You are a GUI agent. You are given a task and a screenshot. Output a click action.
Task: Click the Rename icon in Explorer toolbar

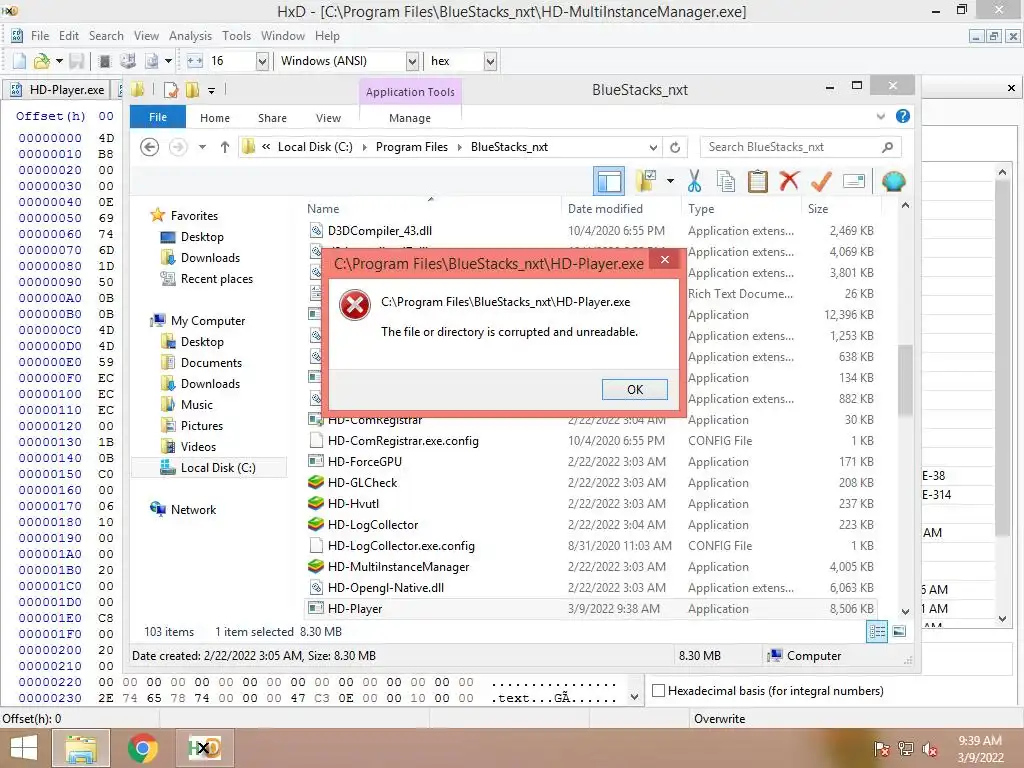[854, 181]
